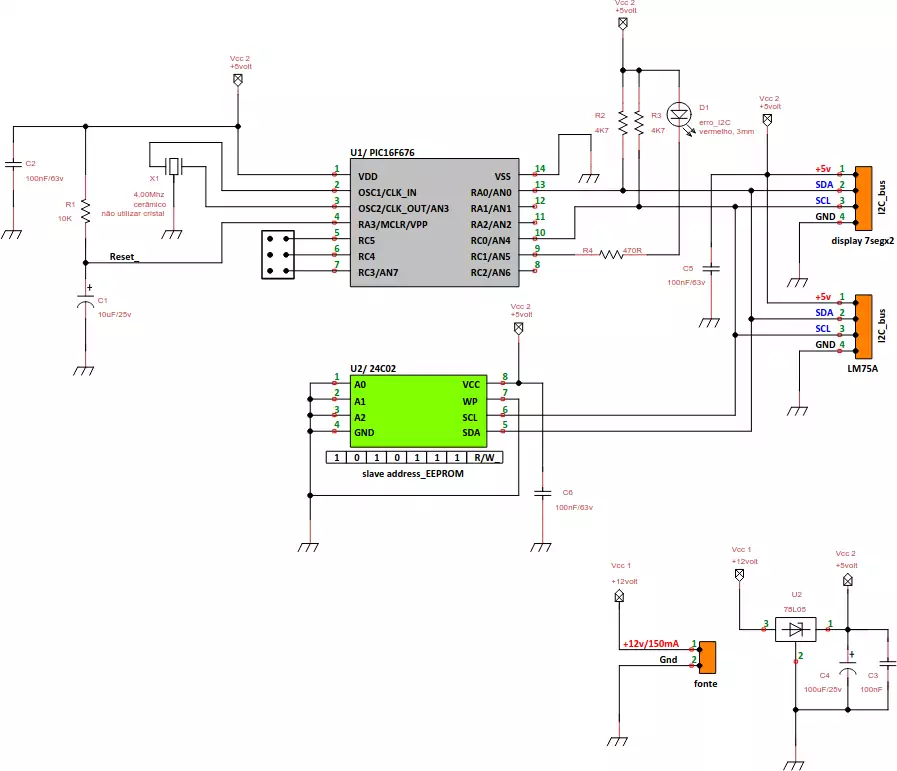897x771 pixels.
Task: Select the PIC16F676 microcontroller chip
Action: (x=435, y=222)
